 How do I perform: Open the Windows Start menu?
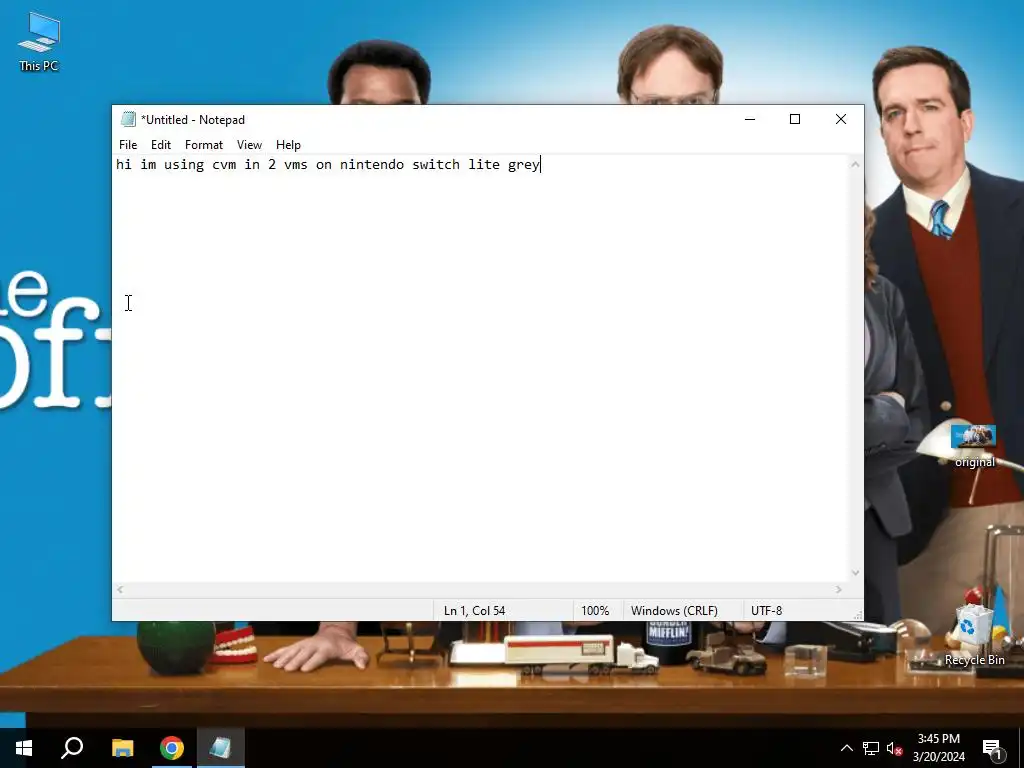point(24,748)
